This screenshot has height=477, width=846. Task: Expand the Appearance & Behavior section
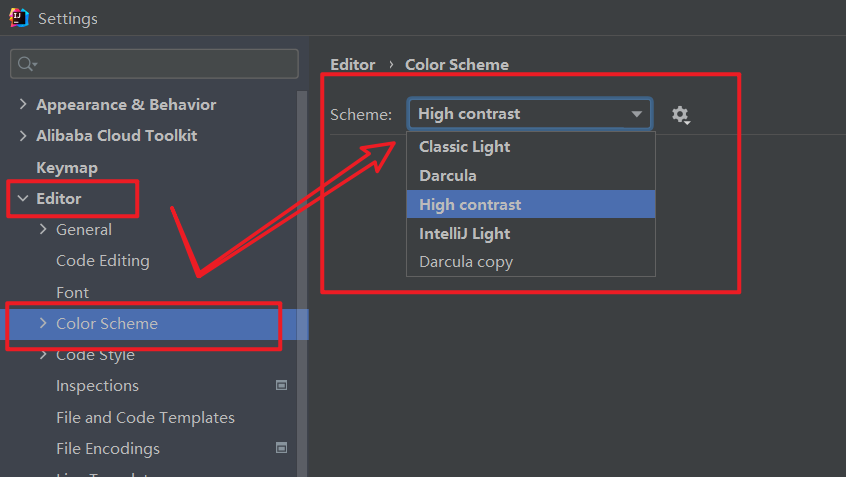coord(23,105)
